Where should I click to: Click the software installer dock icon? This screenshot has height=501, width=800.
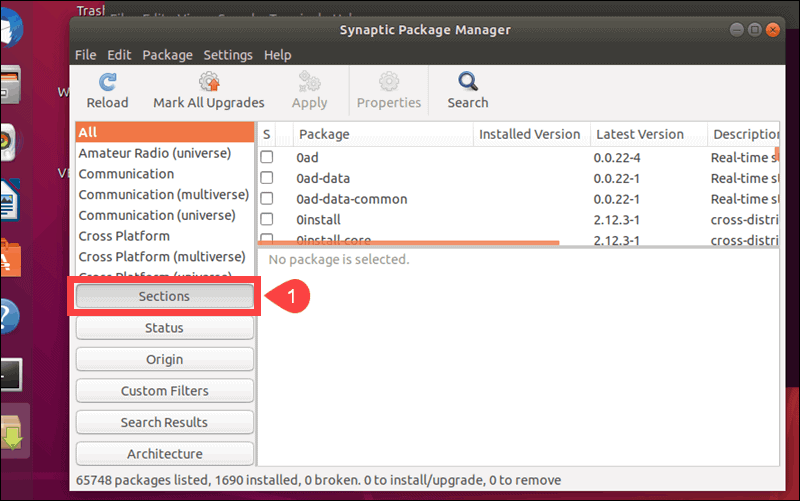(x=11, y=432)
